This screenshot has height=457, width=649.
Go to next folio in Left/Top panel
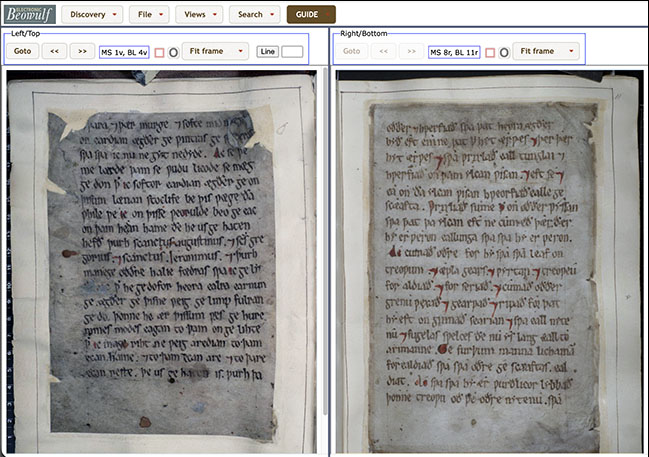click(82, 51)
